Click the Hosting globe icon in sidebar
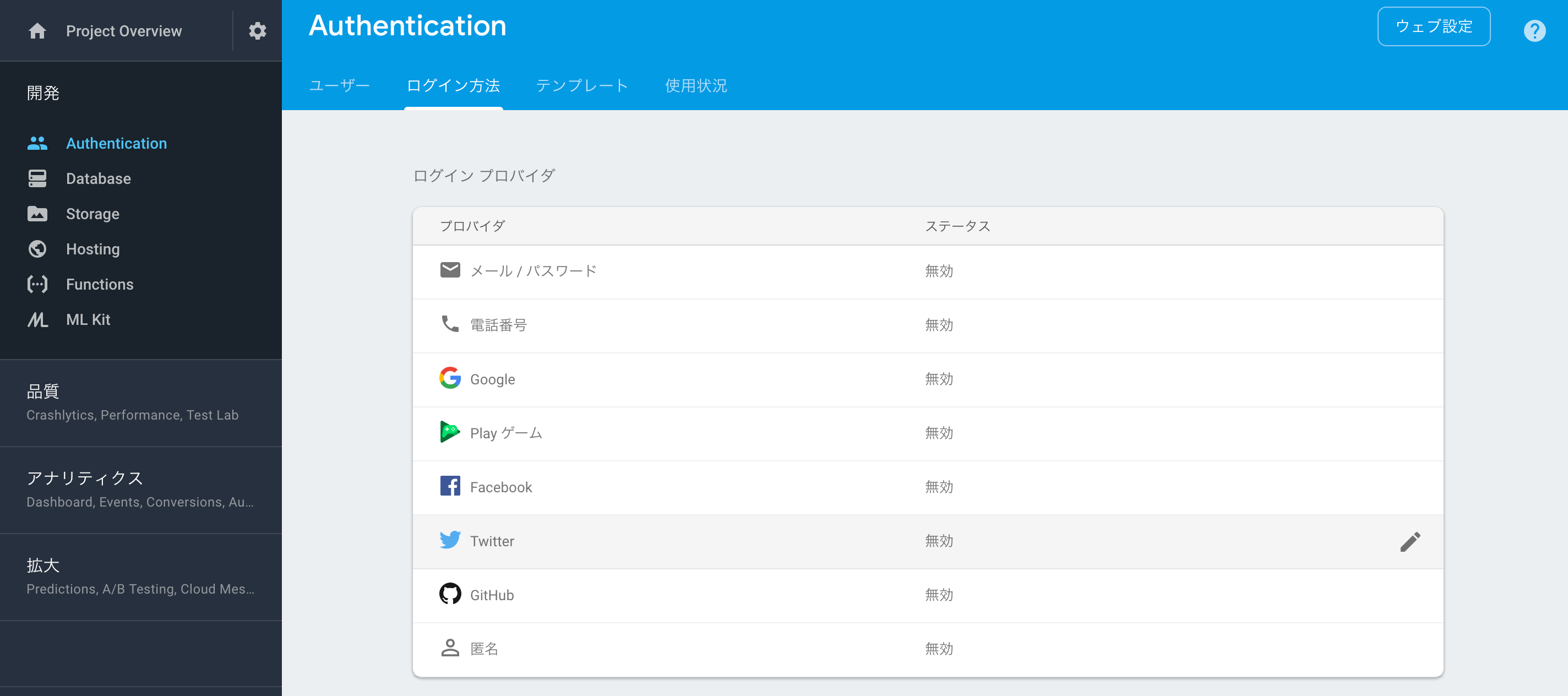This screenshot has height=696, width=1568. point(37,249)
